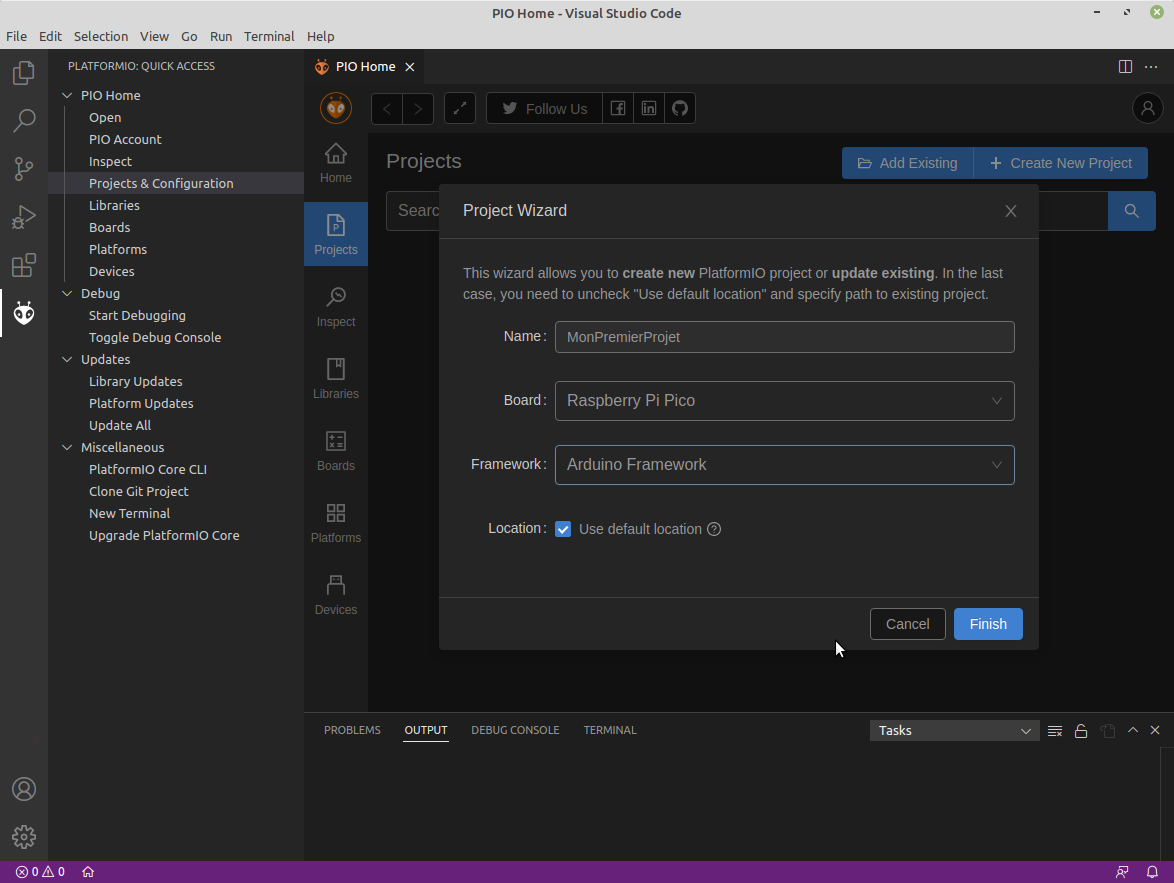
Task: Close the PIO Home editor tab
Action: point(410,67)
